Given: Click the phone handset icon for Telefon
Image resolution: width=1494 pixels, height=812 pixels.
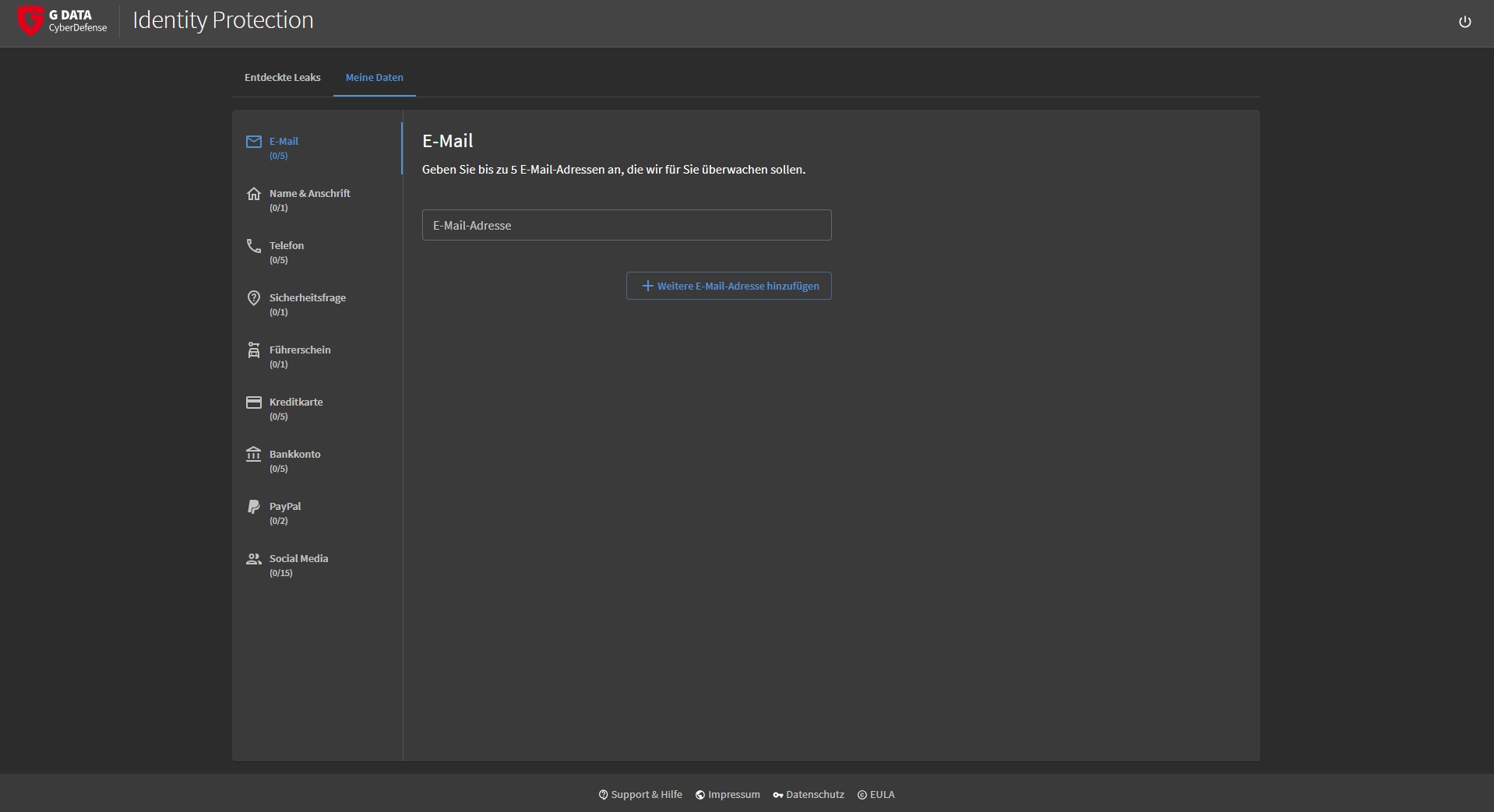Looking at the screenshot, I should coord(253,246).
